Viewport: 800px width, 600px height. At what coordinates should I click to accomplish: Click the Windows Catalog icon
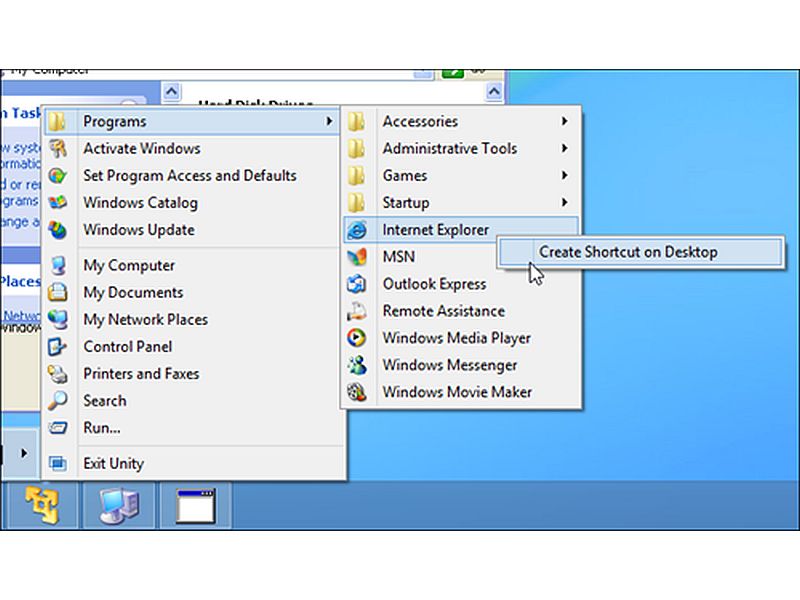pyautogui.click(x=57, y=203)
